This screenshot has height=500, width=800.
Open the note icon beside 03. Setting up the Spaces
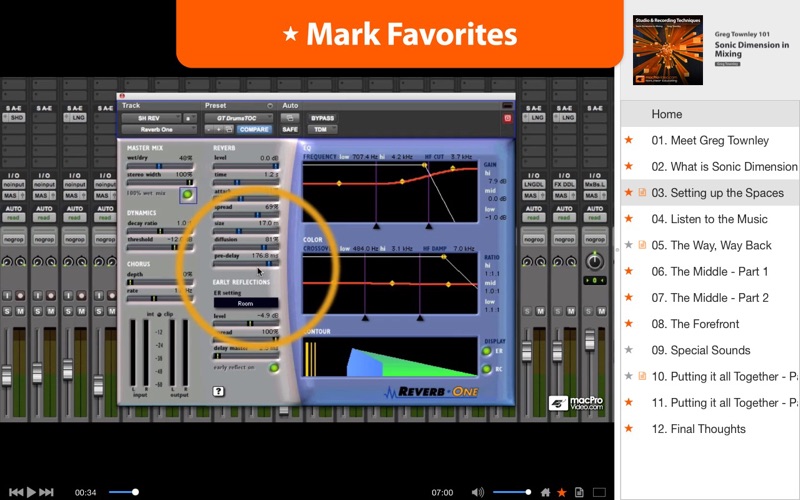[x=642, y=192]
